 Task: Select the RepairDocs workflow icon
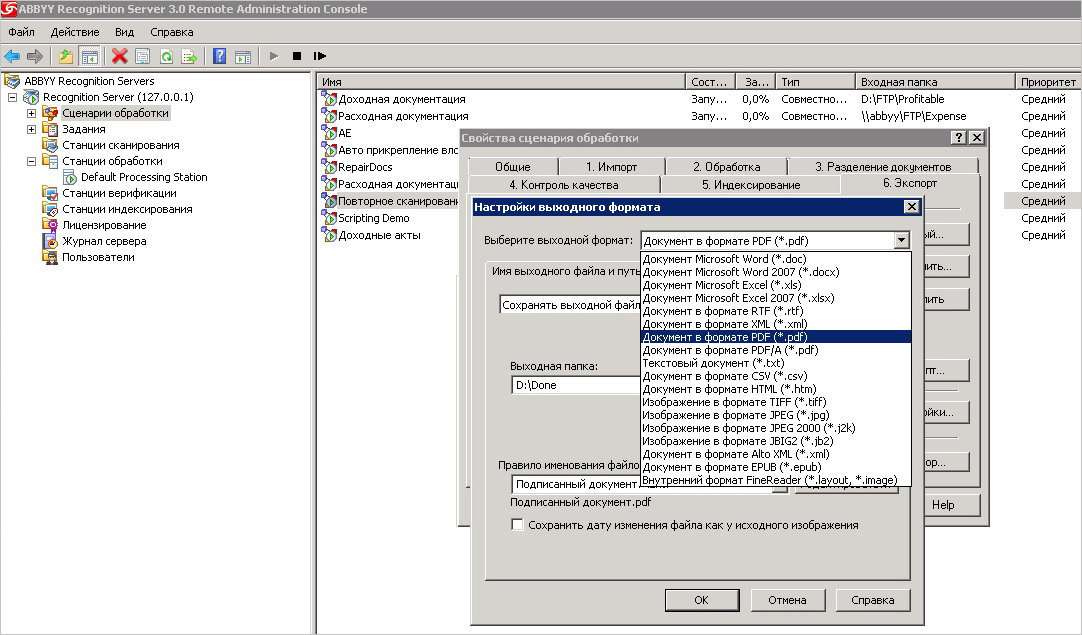coord(329,166)
